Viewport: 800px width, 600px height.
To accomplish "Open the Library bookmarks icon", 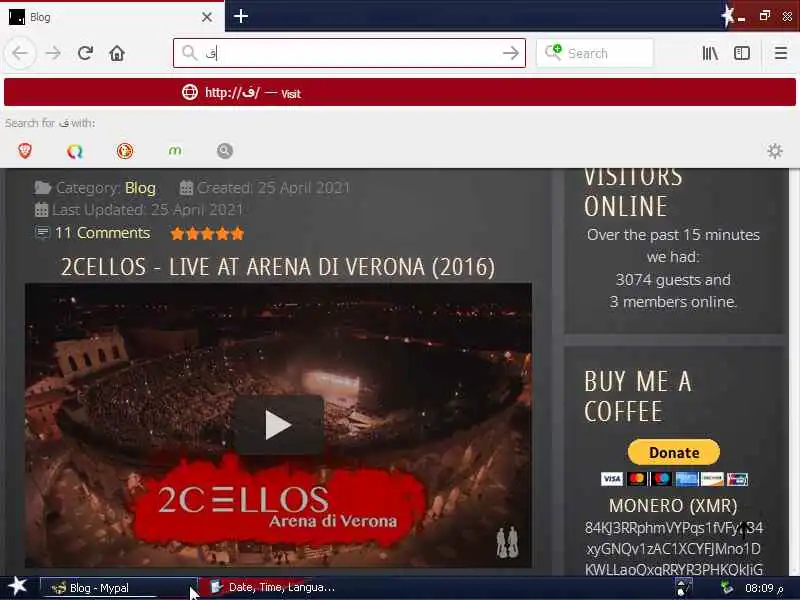I will [710, 53].
